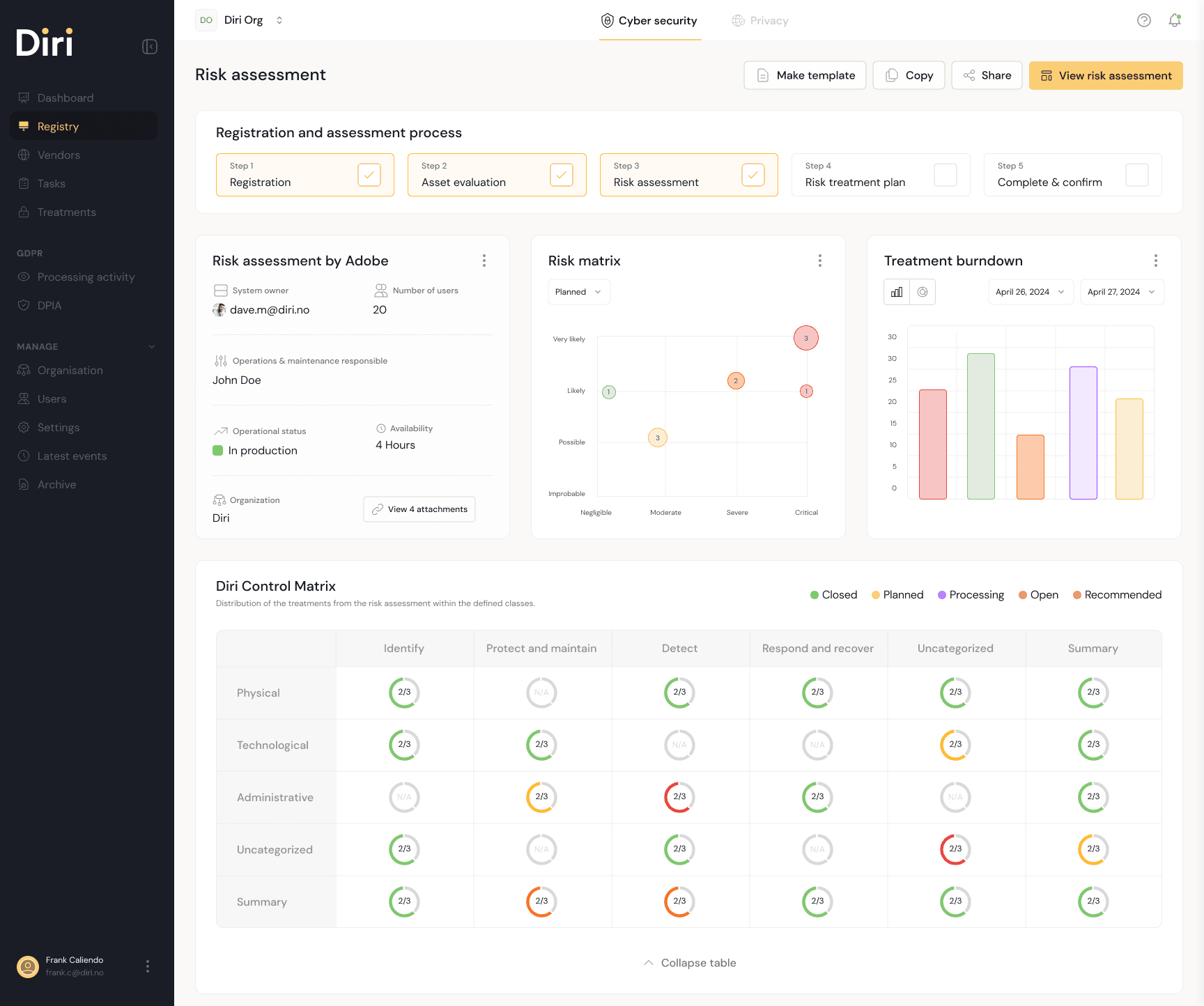
Task: Open Frank Caliendo user options menu
Action: (x=147, y=966)
